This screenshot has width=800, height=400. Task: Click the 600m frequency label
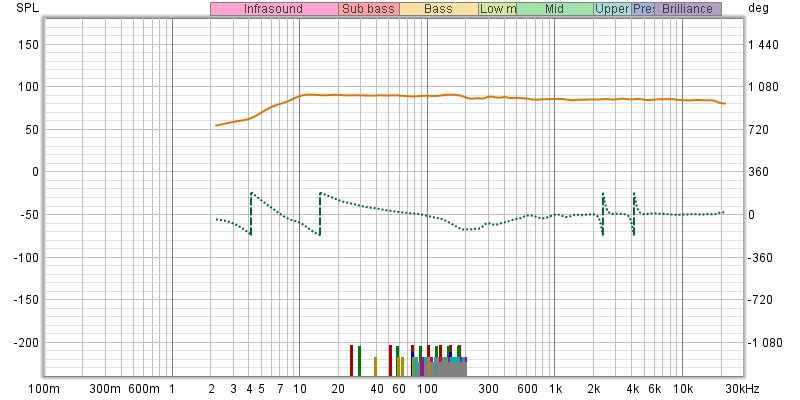coord(144,389)
